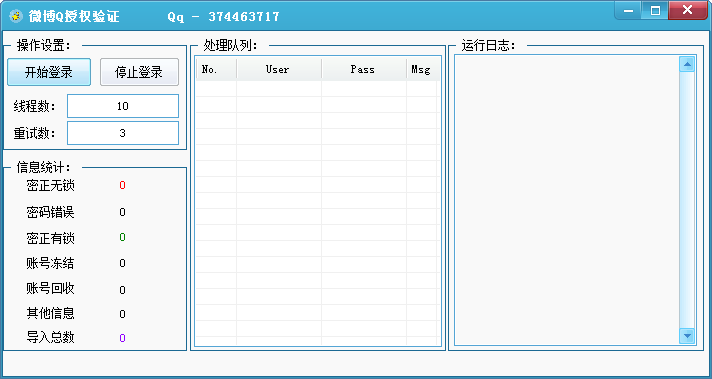Viewport: 712px width, 379px height.
Task: Select the 密正无锁 statistic label
Action: point(50,185)
